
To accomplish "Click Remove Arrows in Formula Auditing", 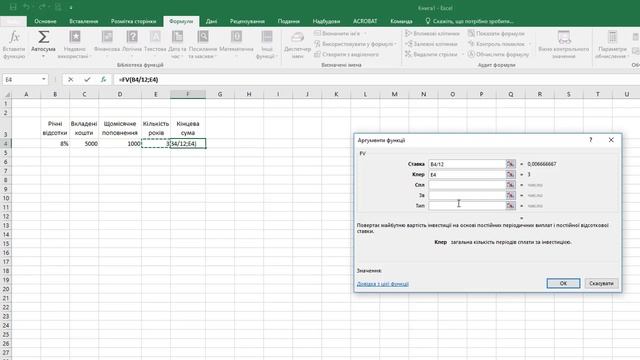I will tap(431, 54).
